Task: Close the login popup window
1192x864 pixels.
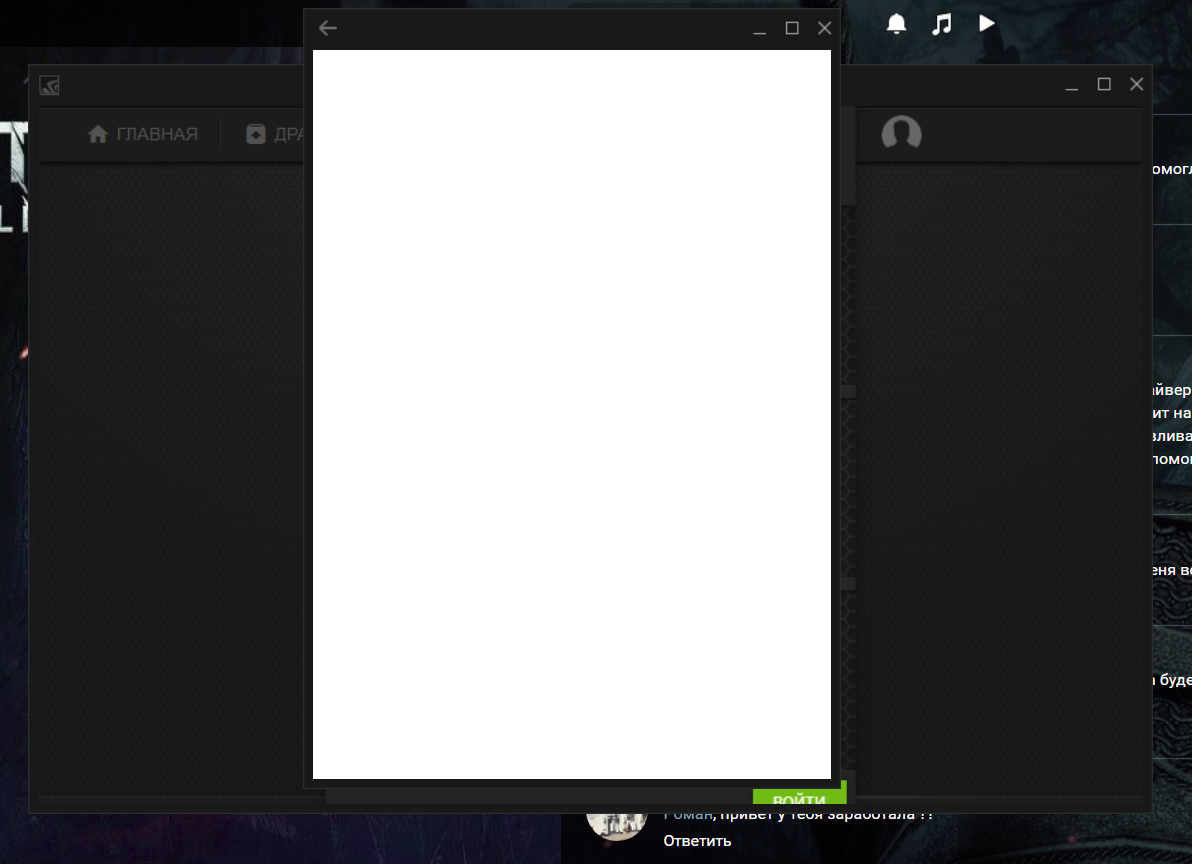Action: (825, 28)
